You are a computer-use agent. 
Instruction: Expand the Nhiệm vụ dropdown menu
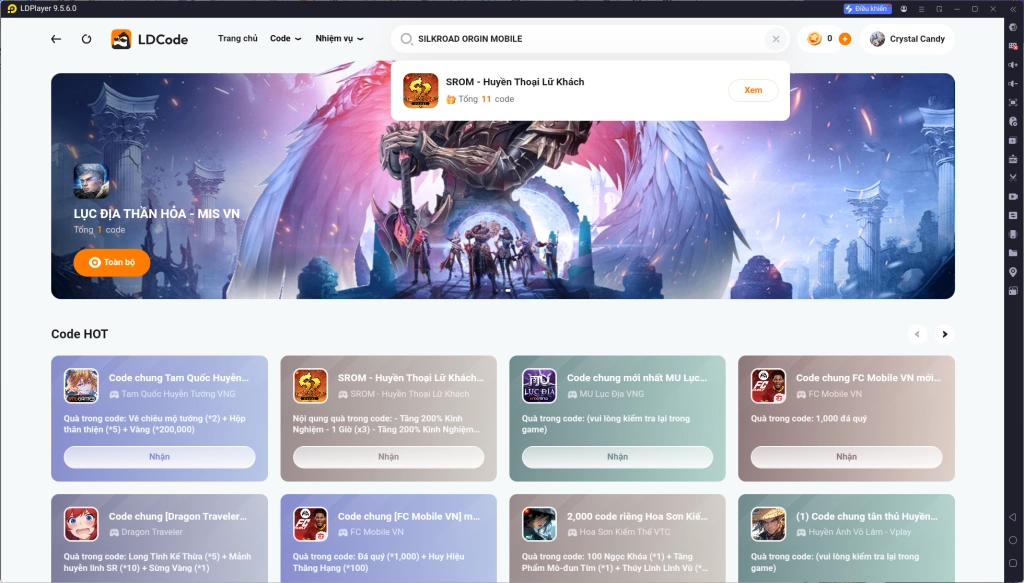pos(340,39)
